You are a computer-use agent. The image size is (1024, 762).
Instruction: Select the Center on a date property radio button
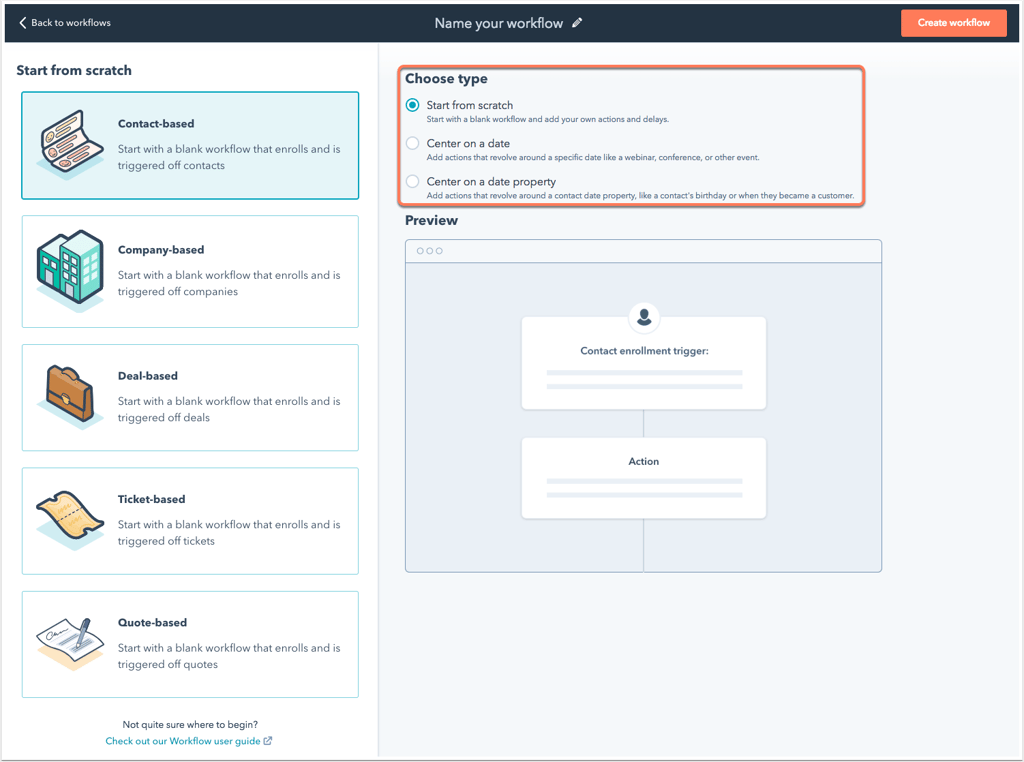[x=413, y=182]
